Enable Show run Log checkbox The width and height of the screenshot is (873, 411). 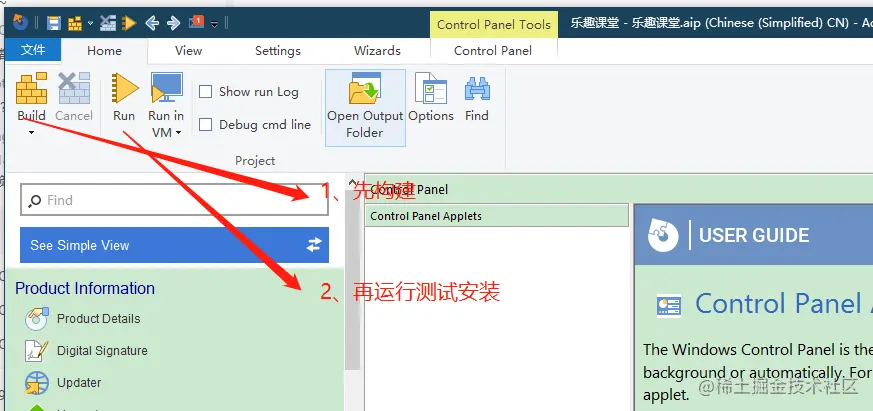click(205, 91)
